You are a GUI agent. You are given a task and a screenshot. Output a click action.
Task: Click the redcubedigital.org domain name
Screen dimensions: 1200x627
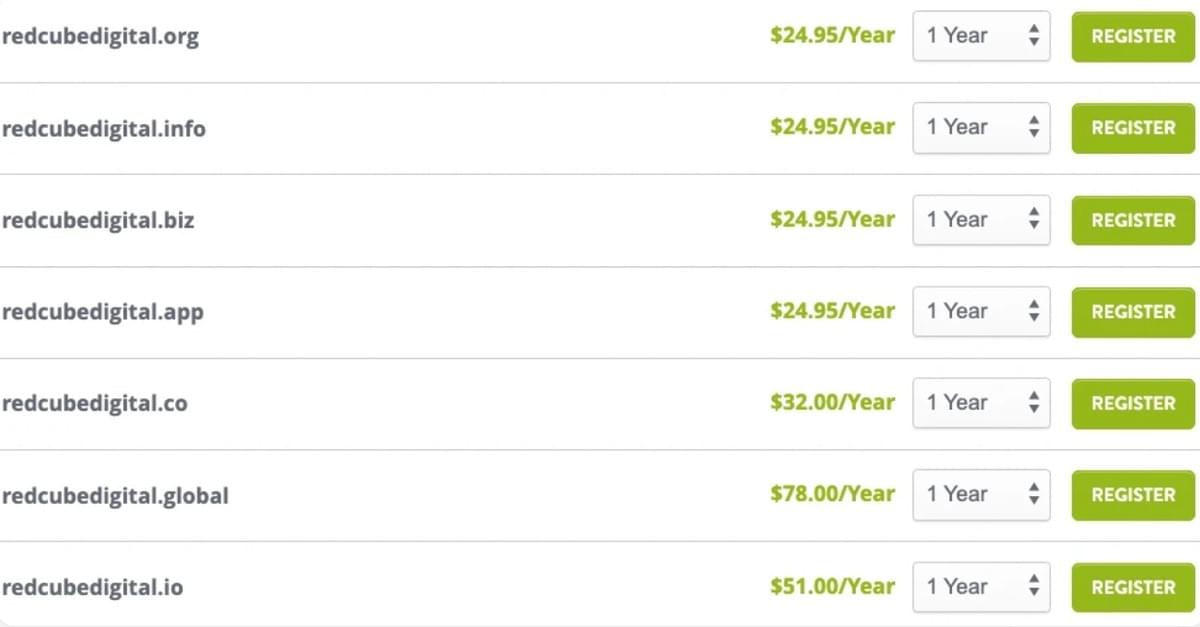tap(100, 37)
